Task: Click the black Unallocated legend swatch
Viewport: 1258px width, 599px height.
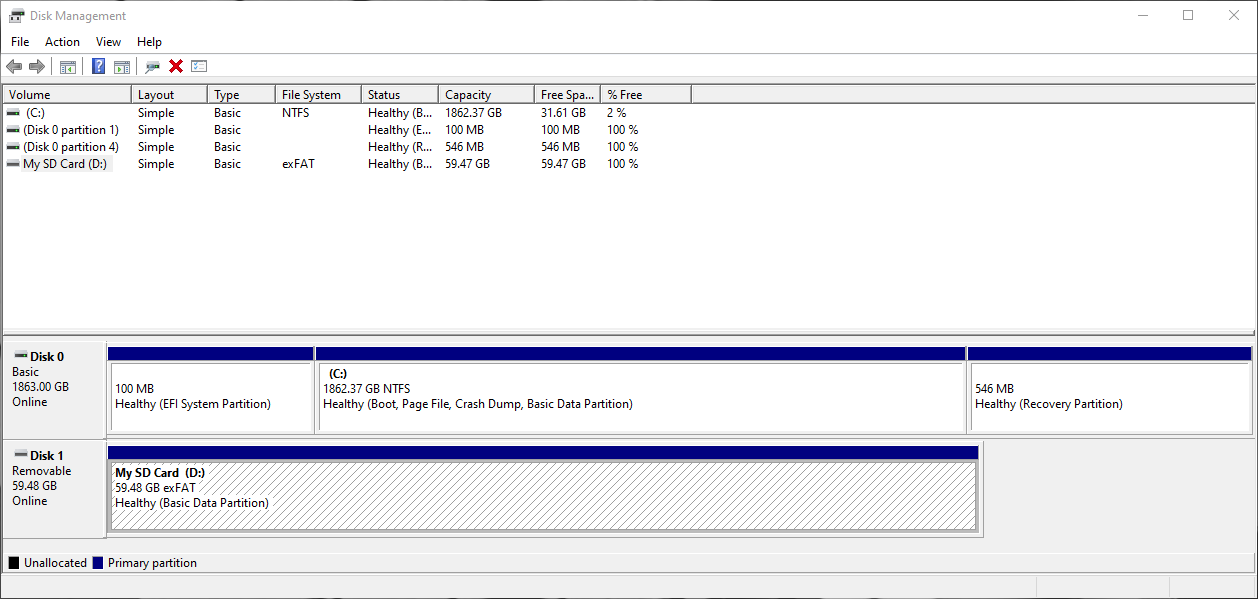Action: [x=14, y=563]
